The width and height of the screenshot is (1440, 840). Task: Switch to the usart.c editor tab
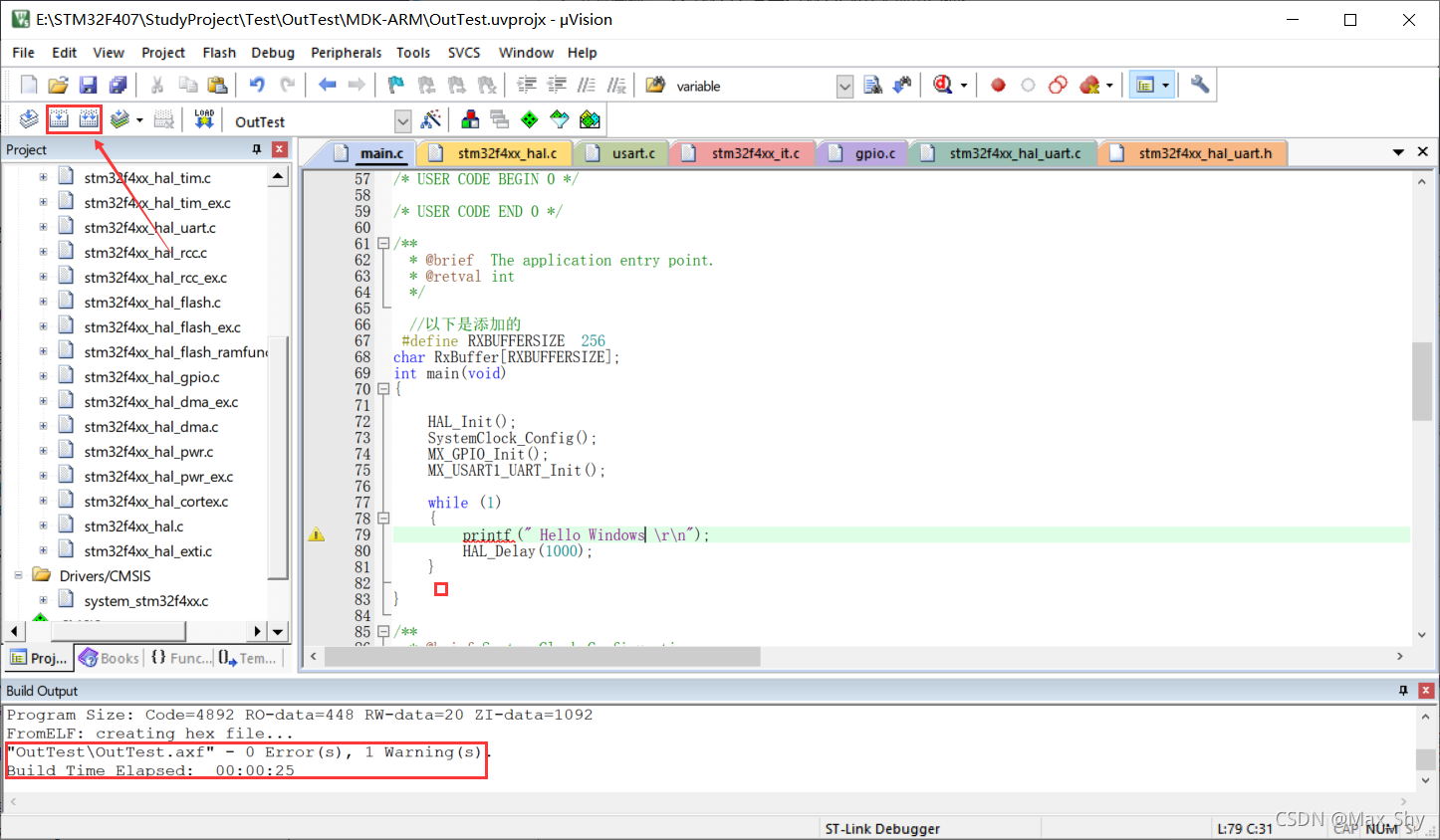(622, 153)
